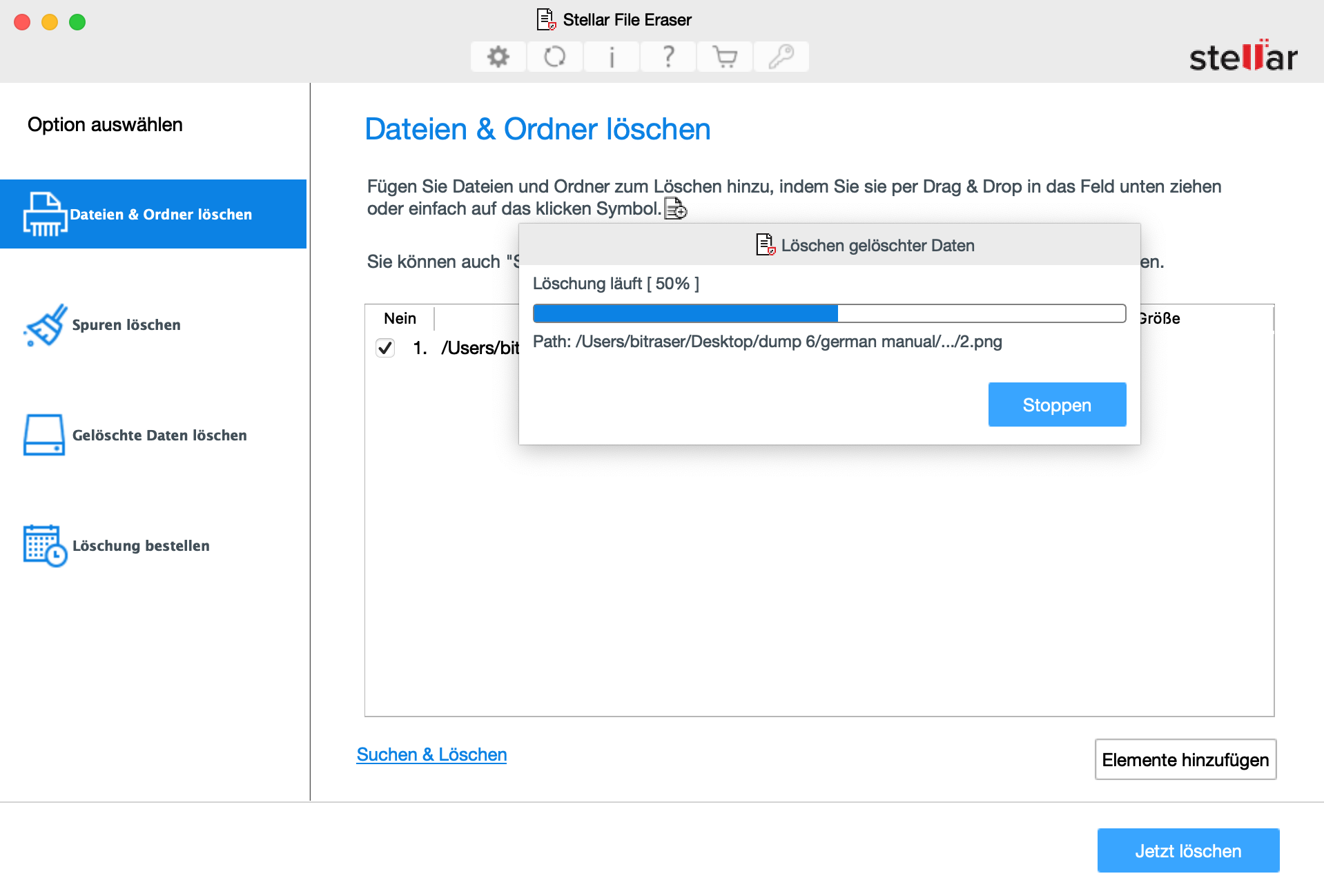Click the refresh/update toolbar icon
Image resolution: width=1324 pixels, height=896 pixels.
coord(554,57)
